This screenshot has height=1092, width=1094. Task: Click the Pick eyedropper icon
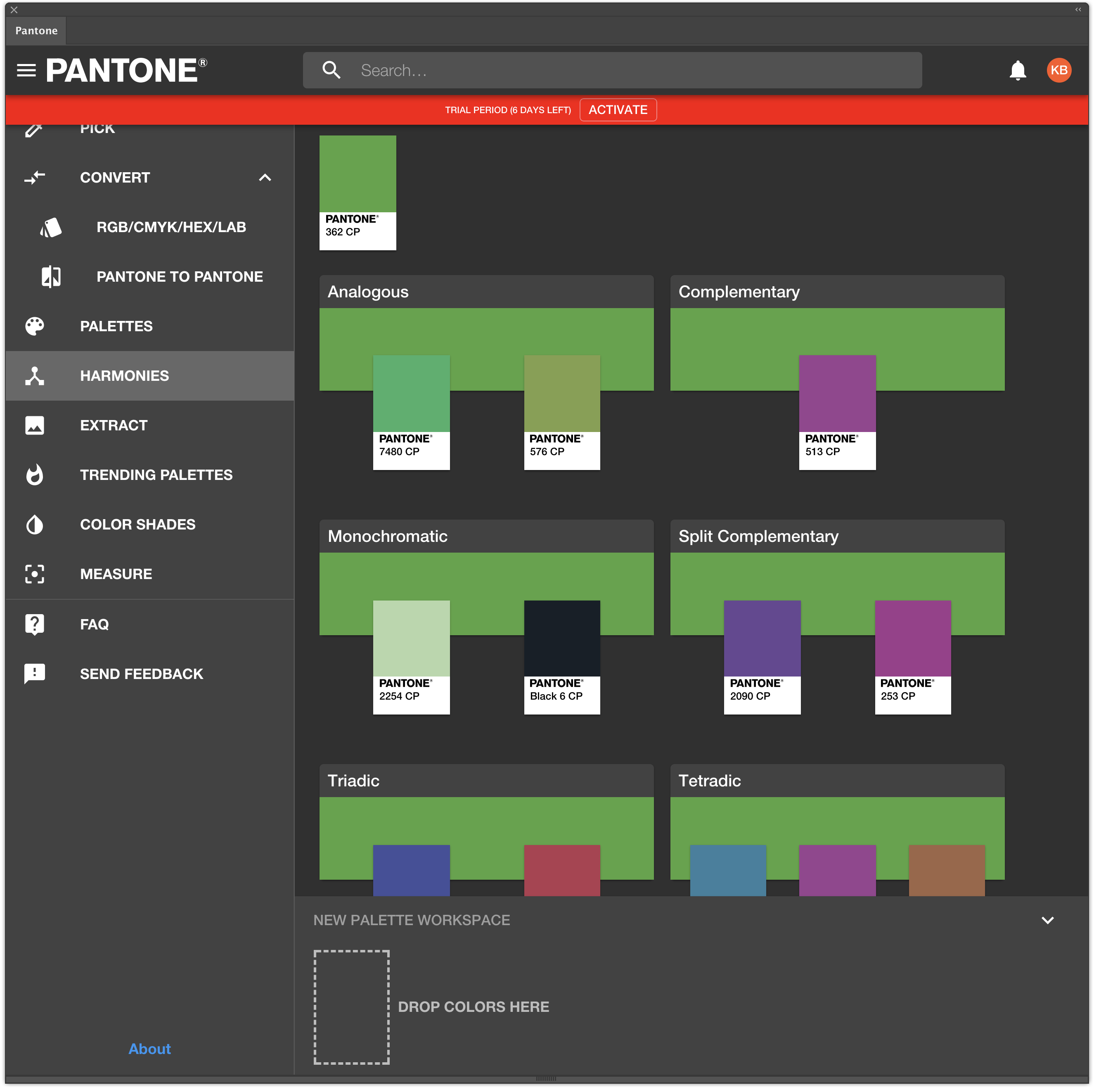click(x=33, y=130)
